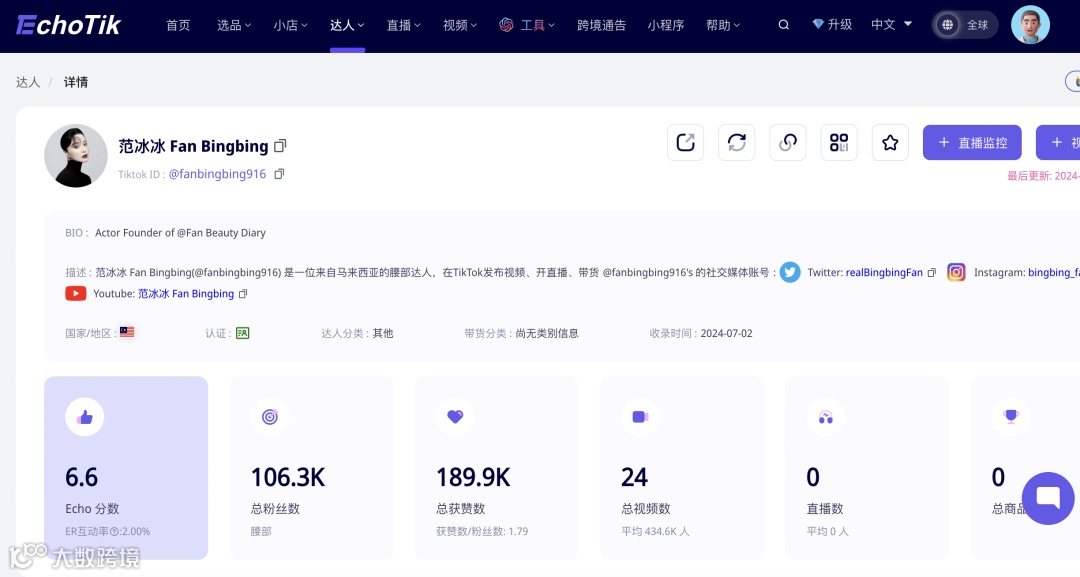
Task: Open the @fanbingbing916 TikTok ID link
Action: (x=217, y=174)
